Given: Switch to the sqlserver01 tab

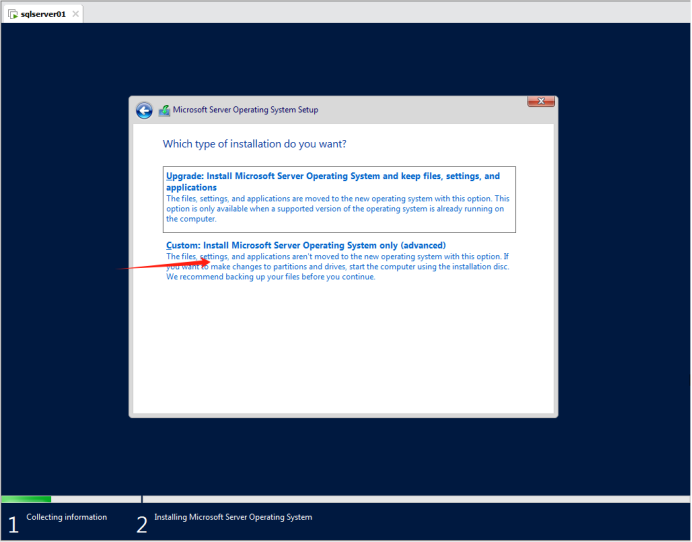Looking at the screenshot, I should (43, 14).
